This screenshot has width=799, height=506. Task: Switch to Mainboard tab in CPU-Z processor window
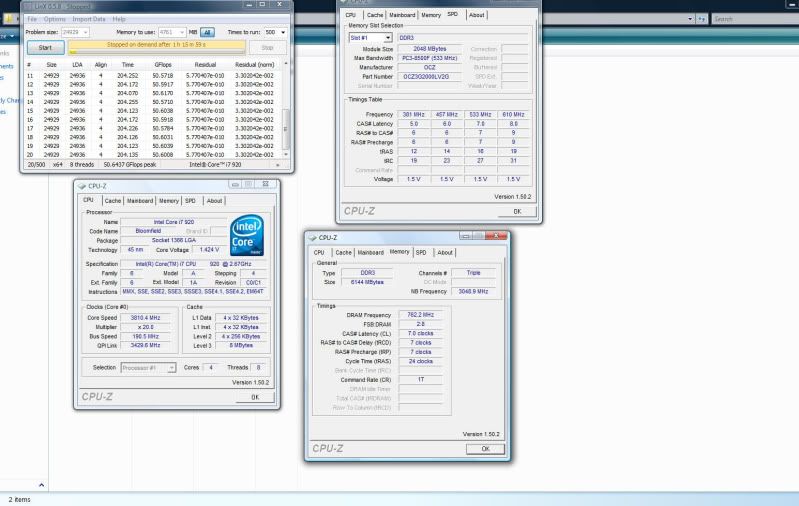[x=140, y=201]
